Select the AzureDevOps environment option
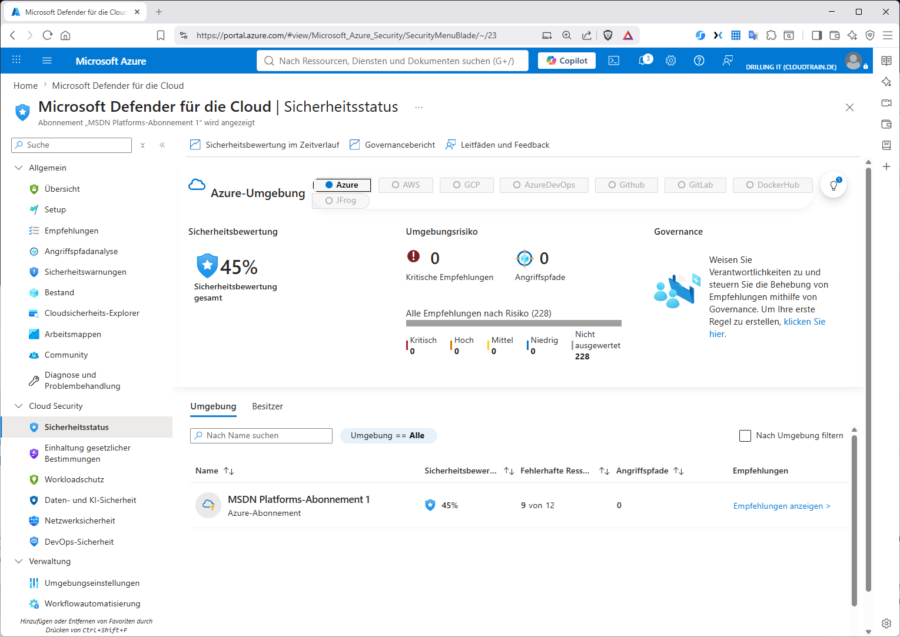The image size is (900, 637). [544, 185]
